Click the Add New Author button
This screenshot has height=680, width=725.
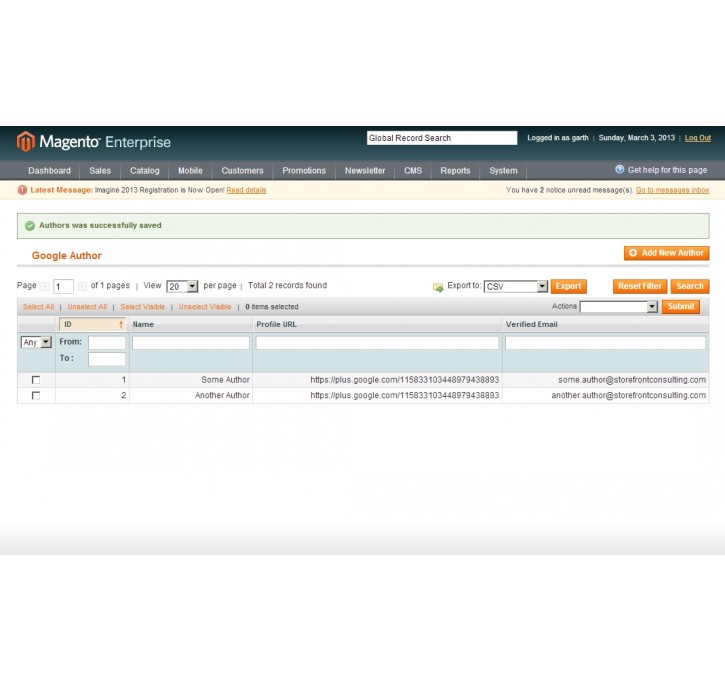(666, 253)
